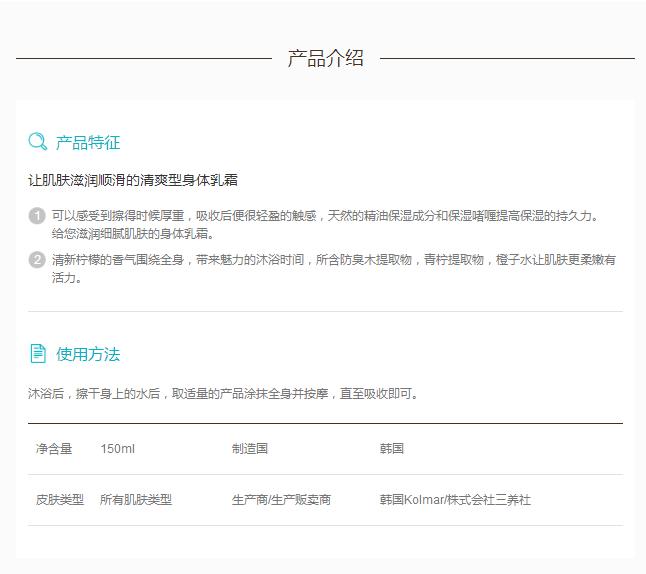The image size is (646, 574).
Task: Click the 生产商/生产贩卖商 label cell
Action: 281,499
